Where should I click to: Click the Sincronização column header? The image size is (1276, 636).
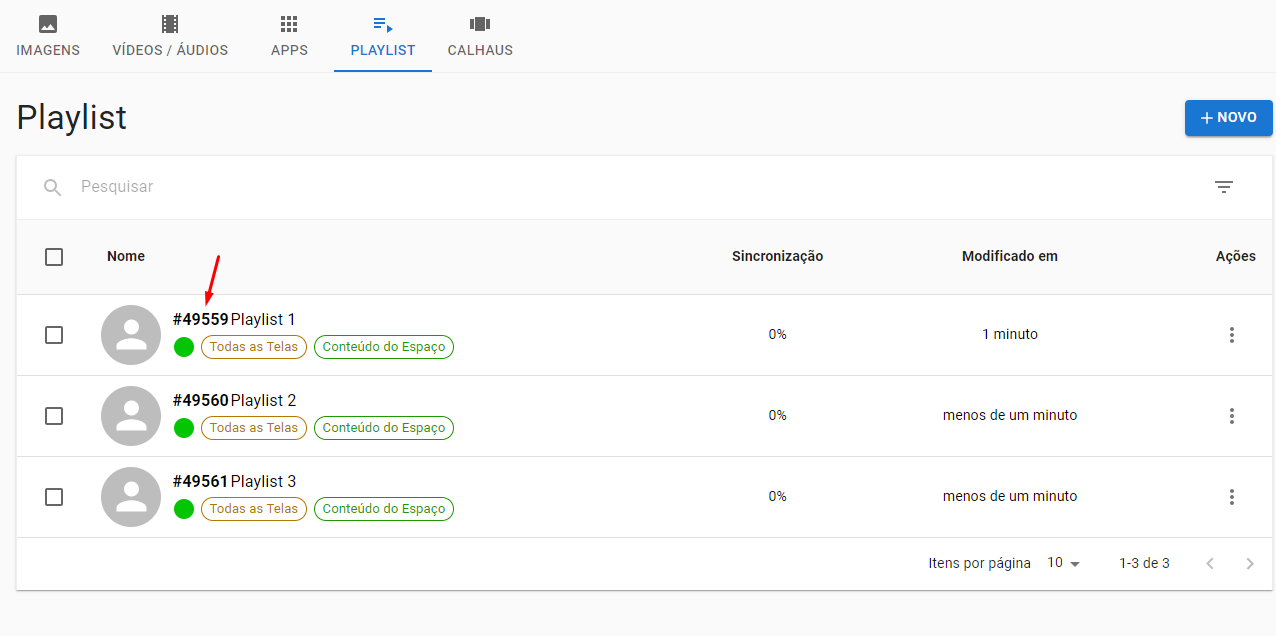[x=778, y=256]
